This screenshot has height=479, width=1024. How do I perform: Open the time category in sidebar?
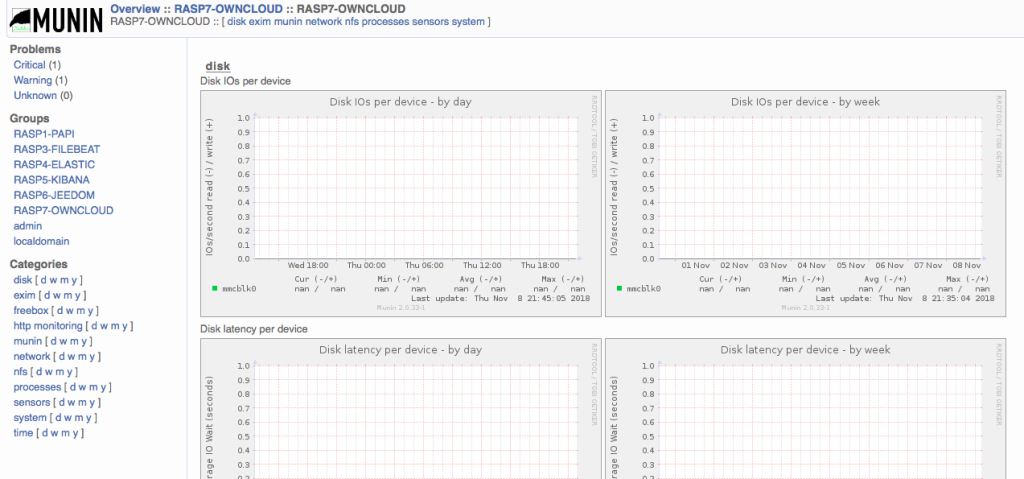(x=23, y=433)
